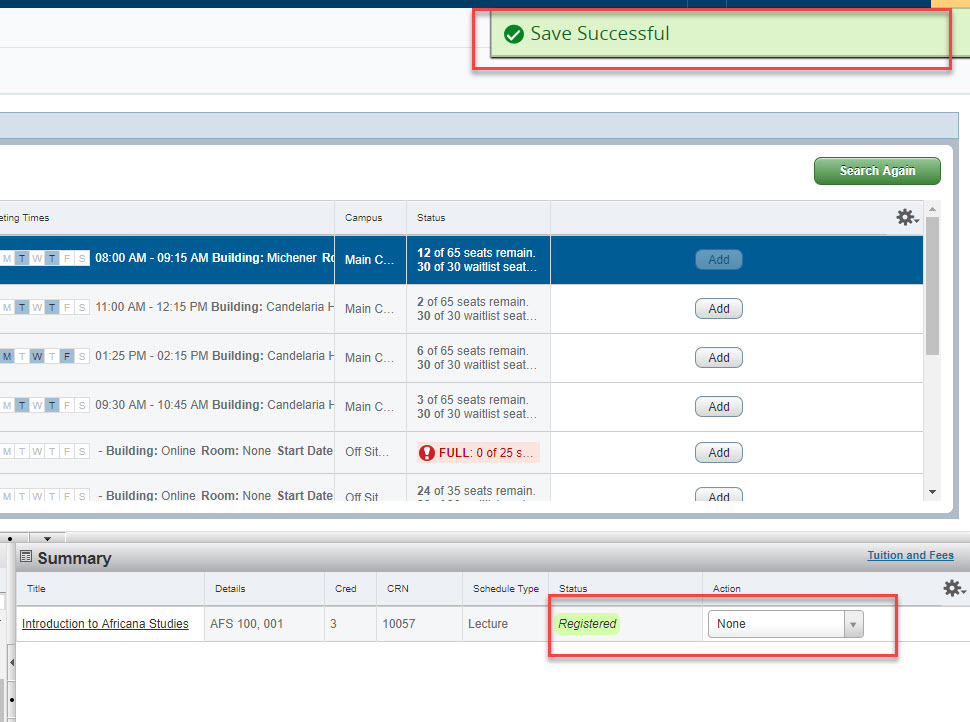Open the Summary panel settings gear
Screen dimensions: 970x722
pyautogui.click(x=953, y=589)
